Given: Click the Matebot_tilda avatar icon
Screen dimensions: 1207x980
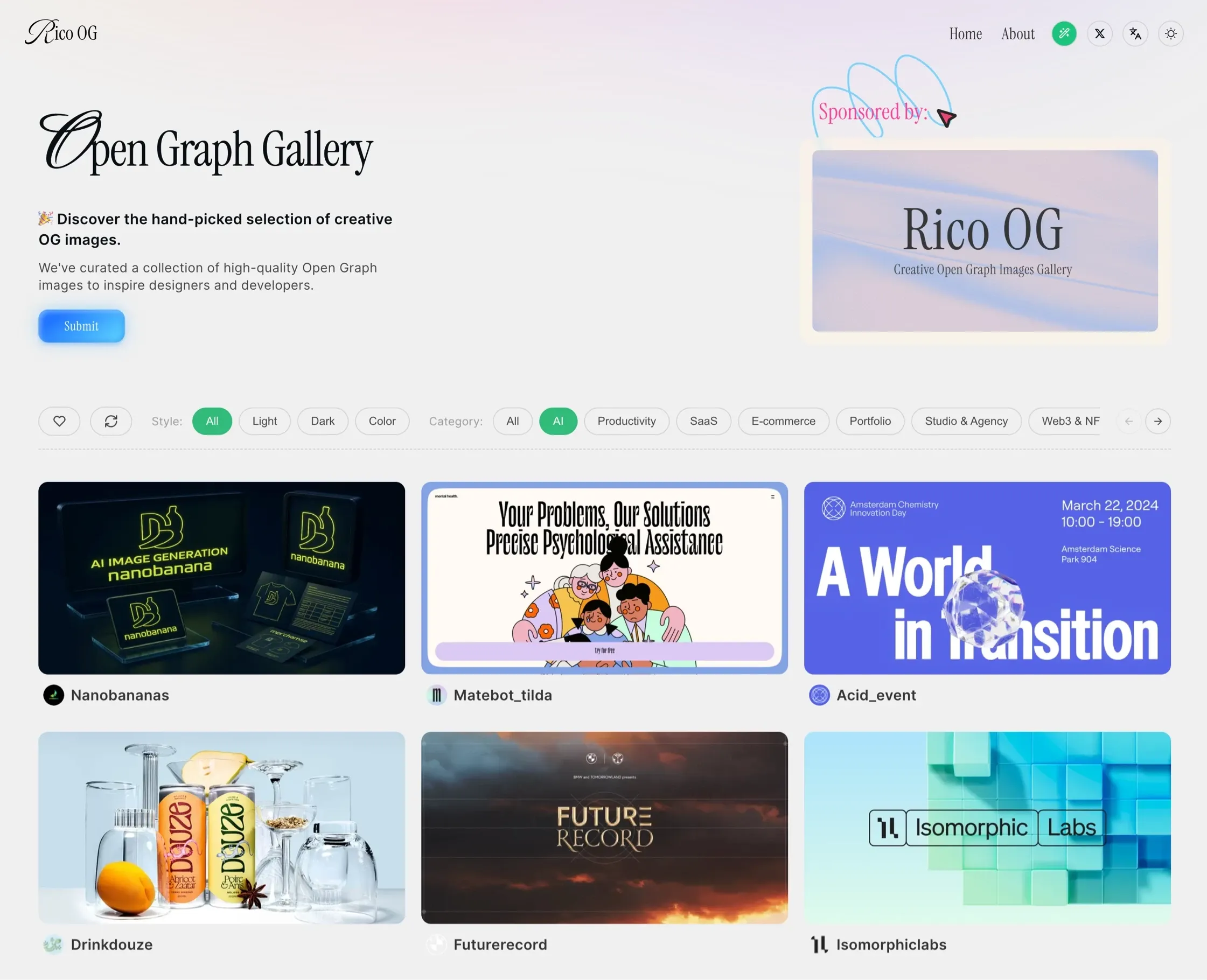Looking at the screenshot, I should [436, 695].
